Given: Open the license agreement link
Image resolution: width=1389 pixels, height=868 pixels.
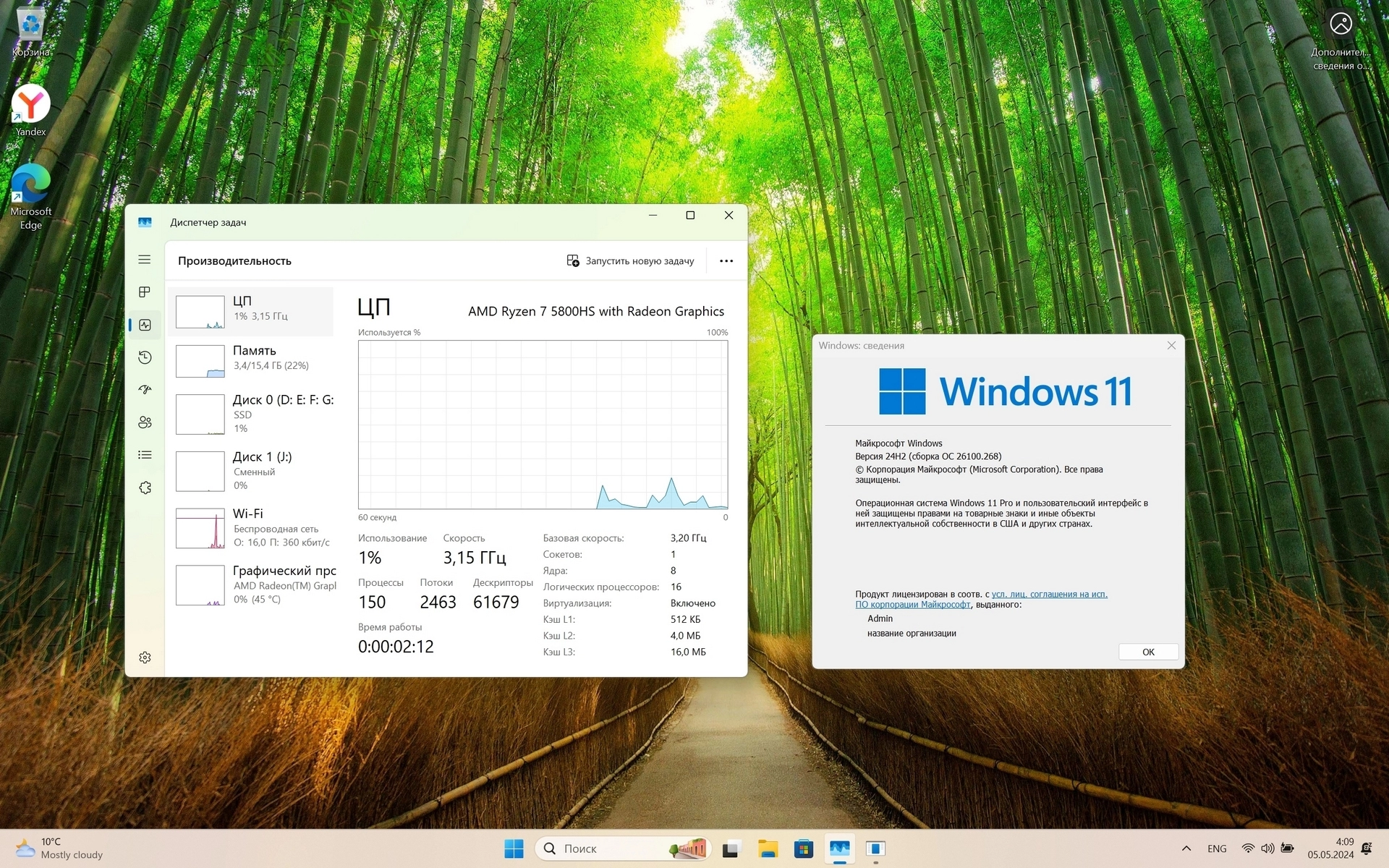Looking at the screenshot, I should pyautogui.click(x=1048, y=595).
